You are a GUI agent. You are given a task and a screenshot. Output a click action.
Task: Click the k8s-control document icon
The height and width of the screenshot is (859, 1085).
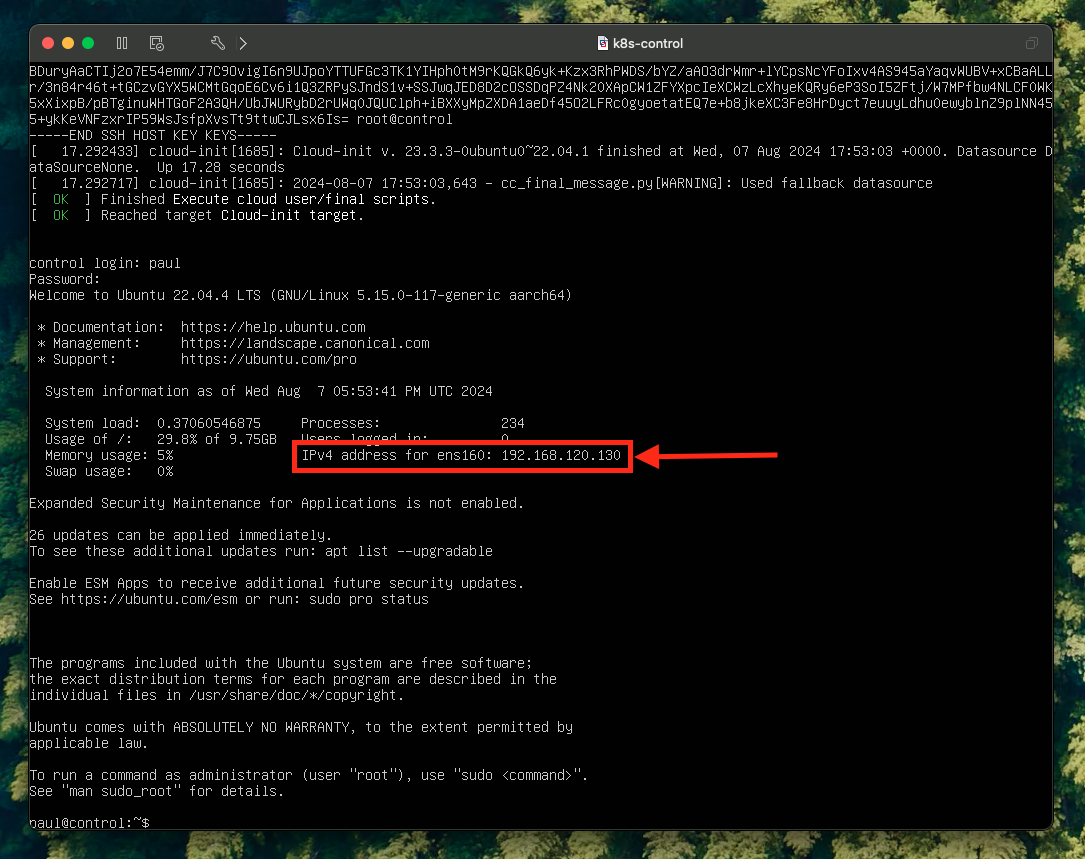coord(602,43)
